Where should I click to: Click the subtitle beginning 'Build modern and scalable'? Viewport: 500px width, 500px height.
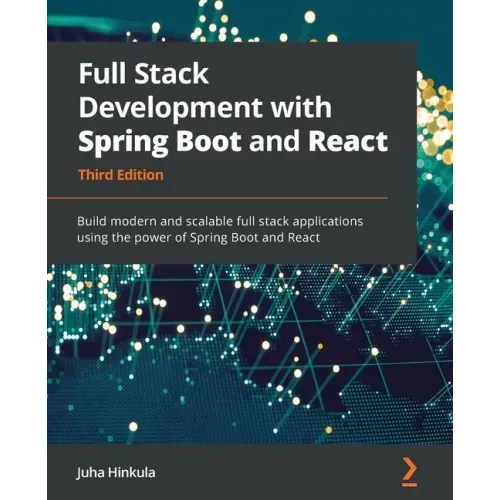point(220,229)
